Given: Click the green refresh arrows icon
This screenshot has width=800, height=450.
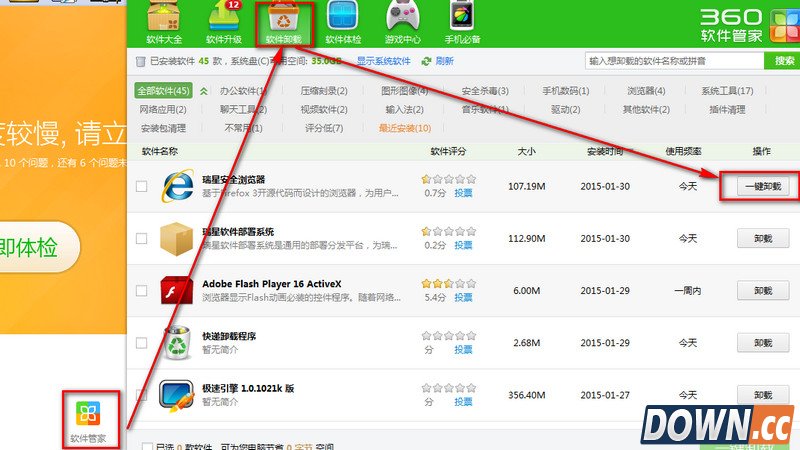Looking at the screenshot, I should pyautogui.click(x=426, y=61).
